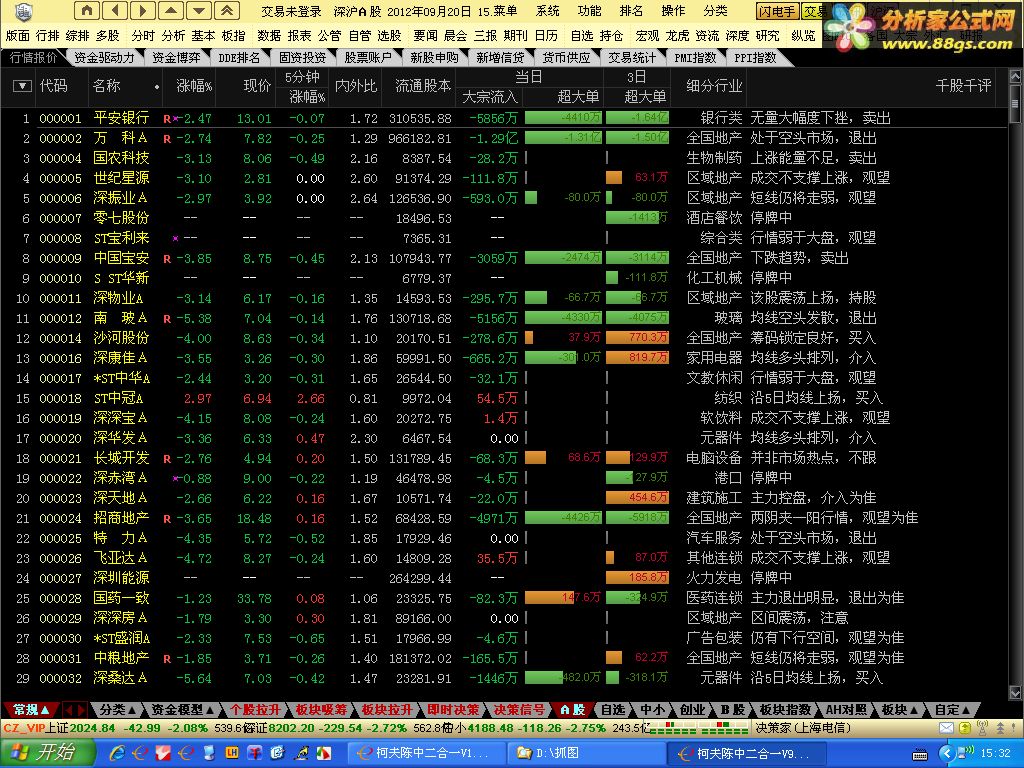Click the Home icon in the top navigation toolbar
Screen dimensions: 1024x768
87,10
